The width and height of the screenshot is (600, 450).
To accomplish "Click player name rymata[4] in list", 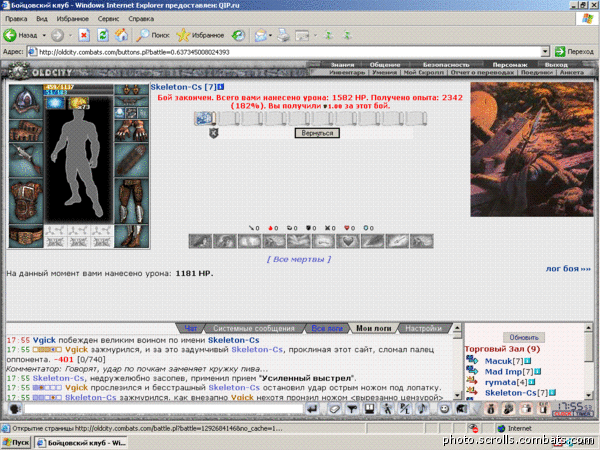I will coord(502,382).
